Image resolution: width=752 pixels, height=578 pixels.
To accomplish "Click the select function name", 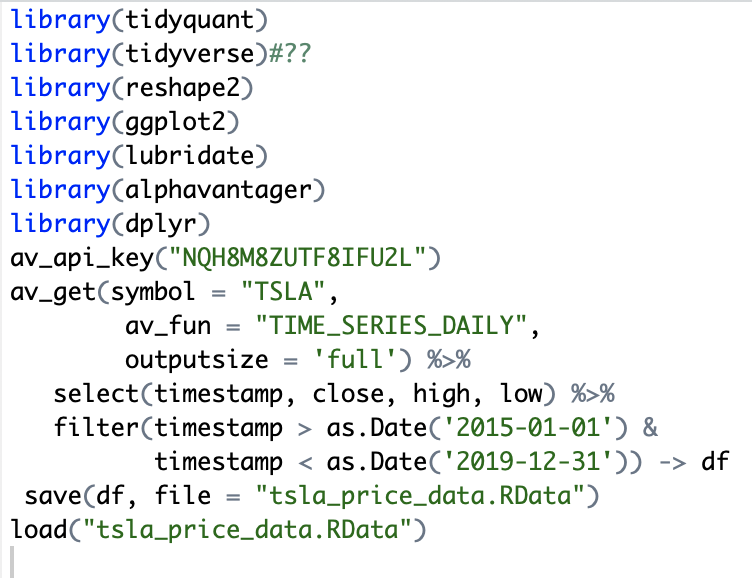I will [x=96, y=393].
